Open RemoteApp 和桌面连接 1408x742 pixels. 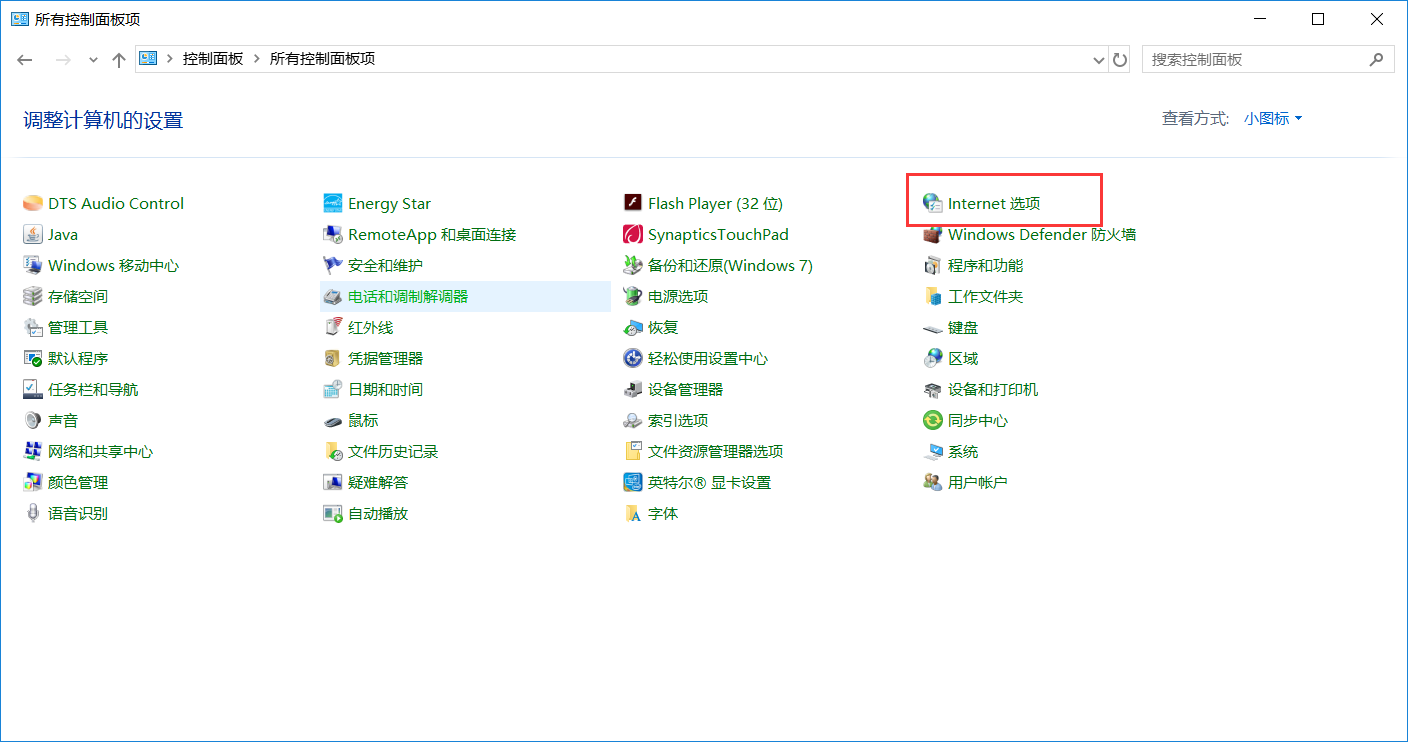point(432,235)
